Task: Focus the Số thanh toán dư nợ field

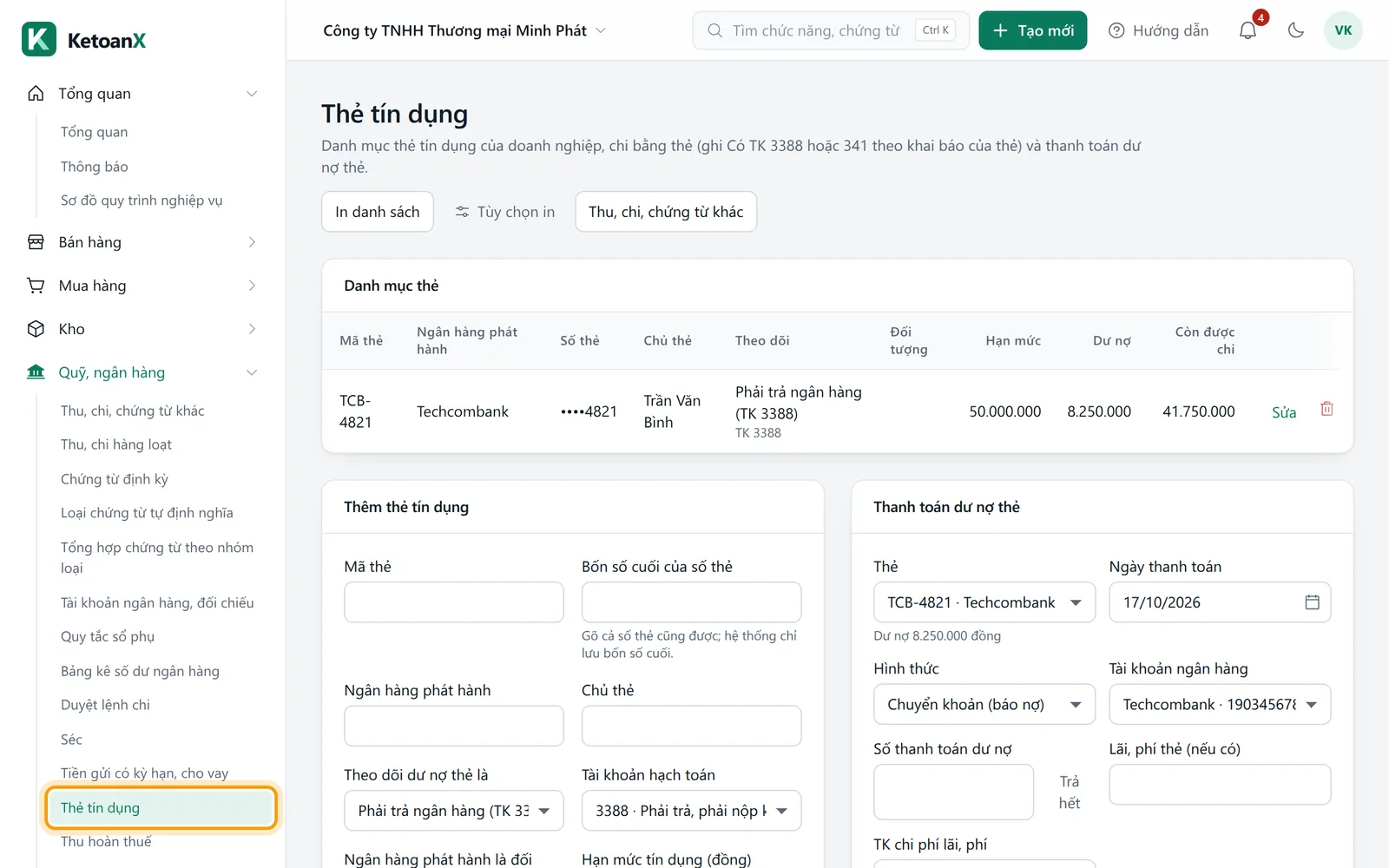Action: (x=953, y=792)
